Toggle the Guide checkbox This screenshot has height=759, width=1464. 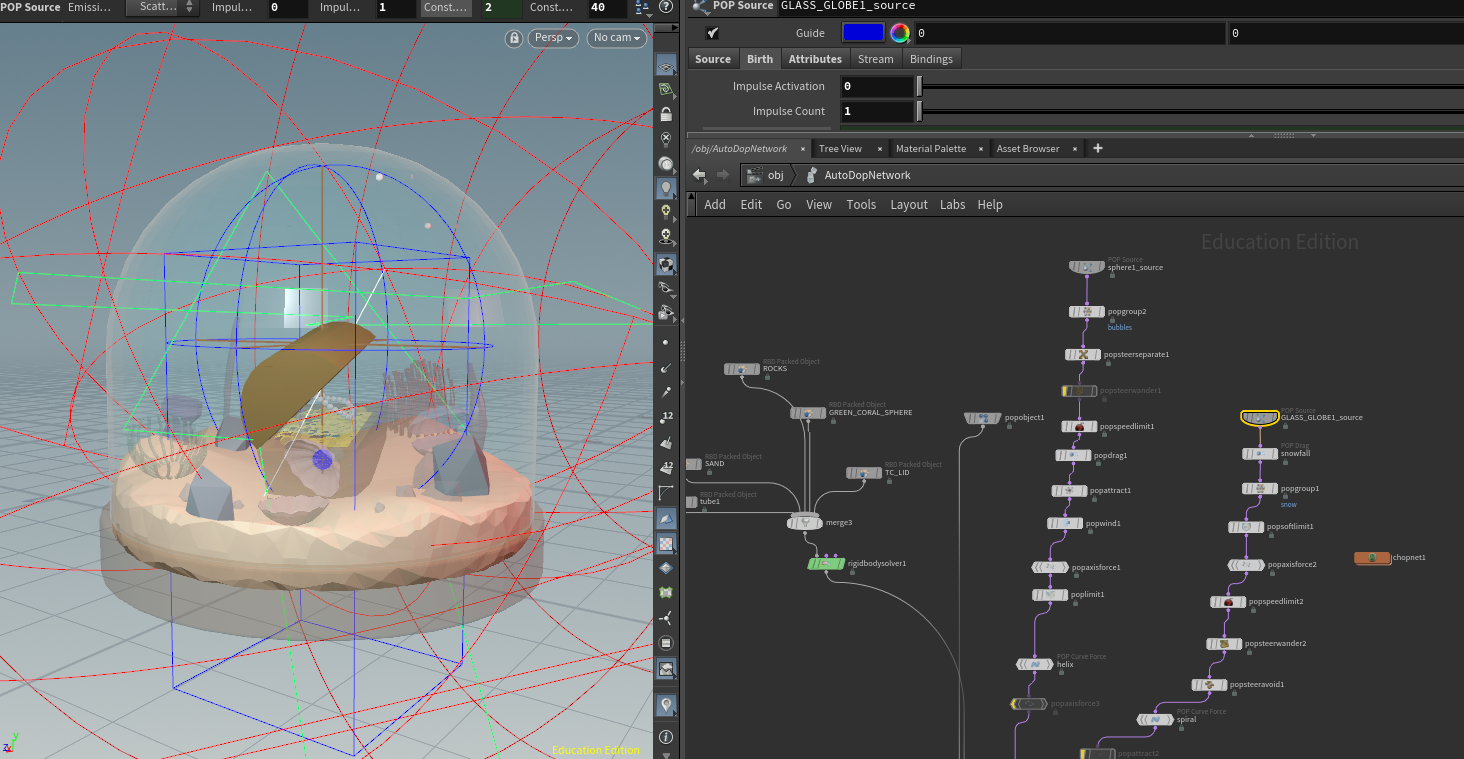tap(712, 33)
